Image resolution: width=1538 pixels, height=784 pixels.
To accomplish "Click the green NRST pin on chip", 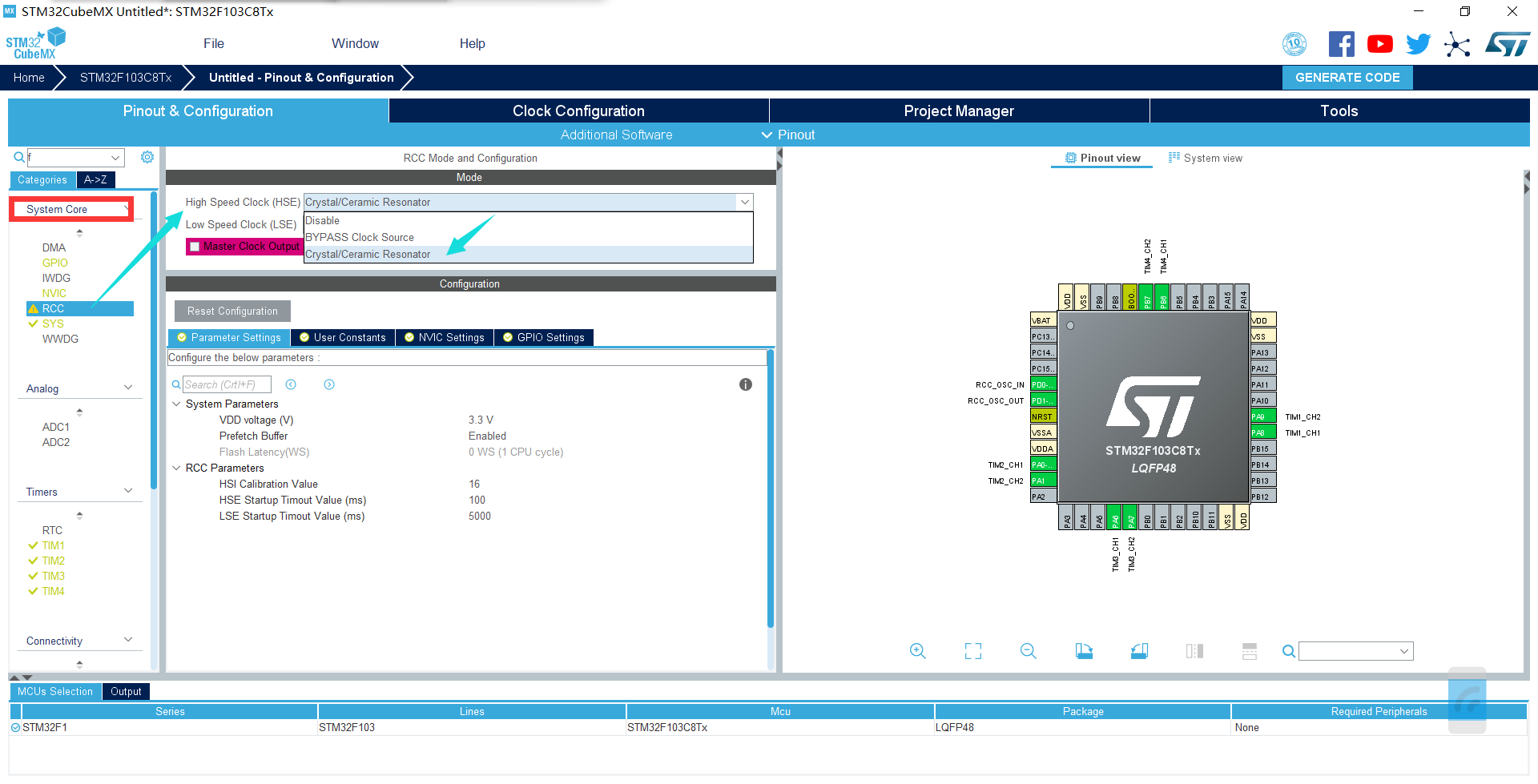I will point(1043,416).
